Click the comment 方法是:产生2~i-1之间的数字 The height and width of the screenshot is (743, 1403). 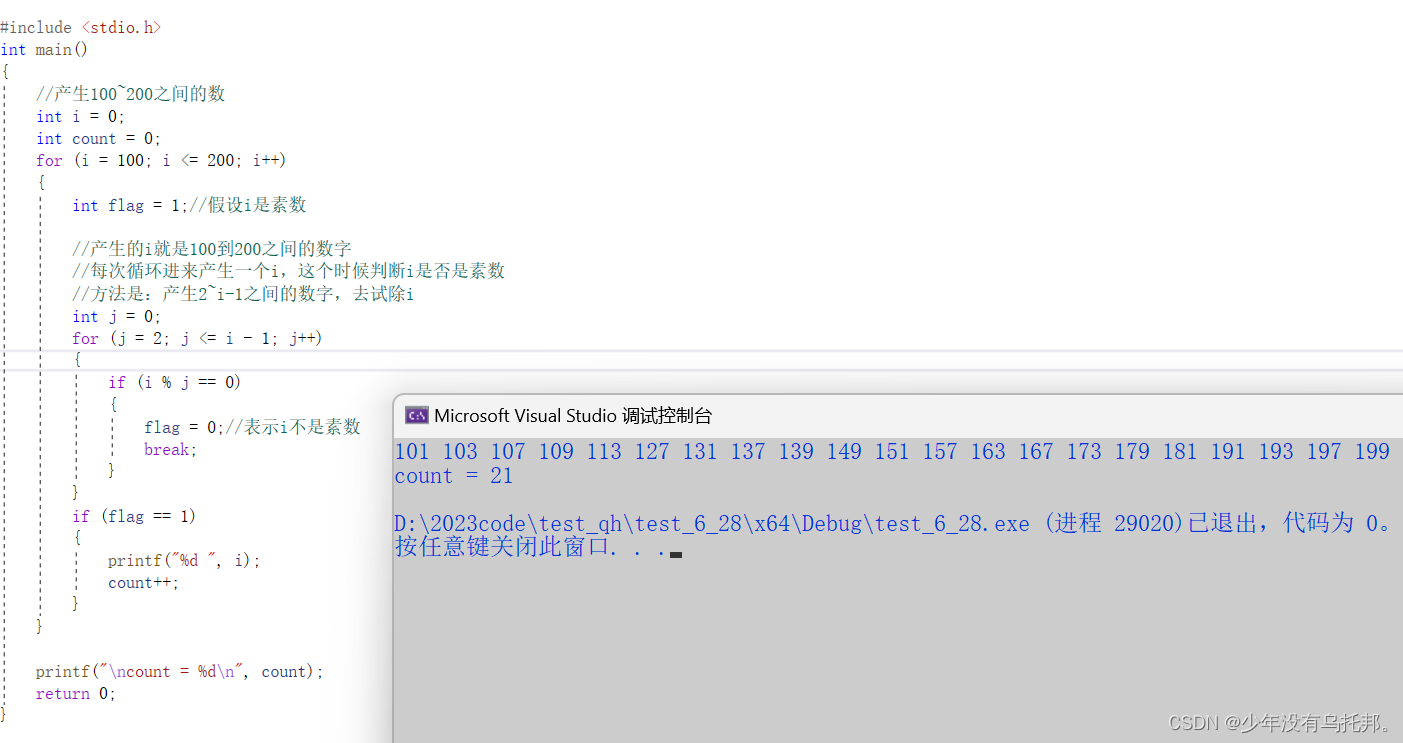[x=243, y=294]
